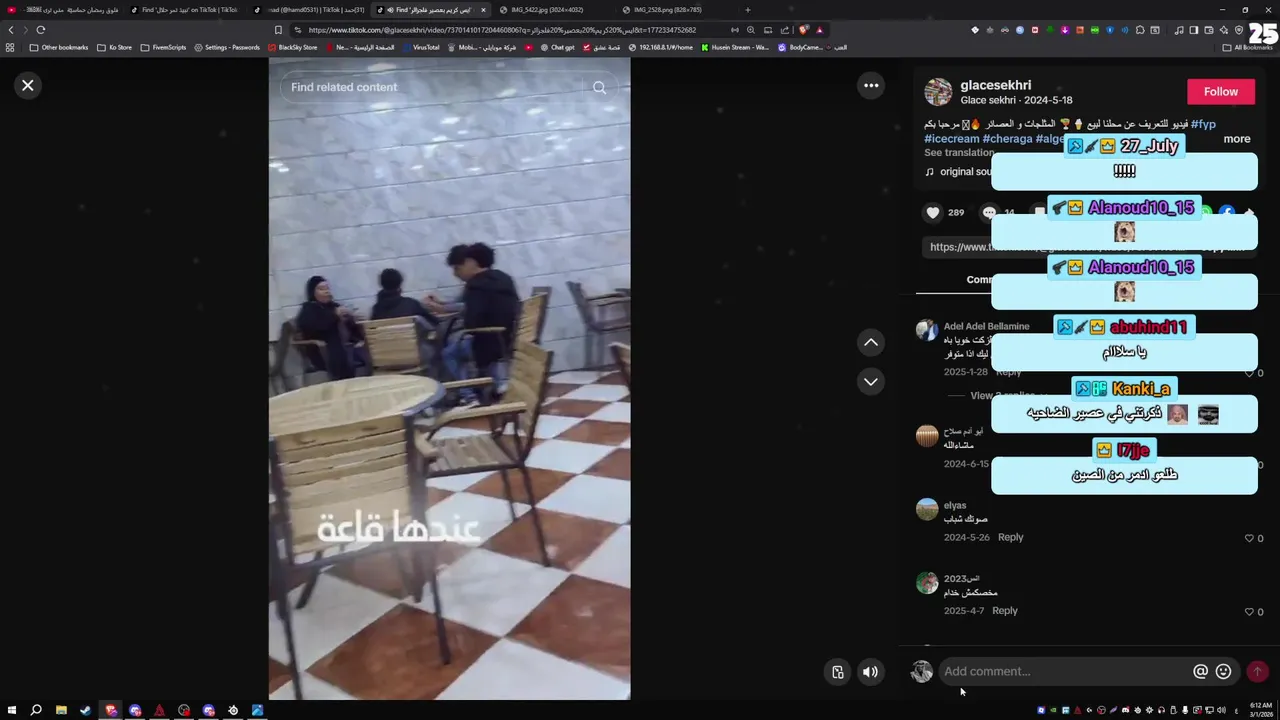Go to next video with down chevron
Viewport: 1280px width, 720px height.
871,381
